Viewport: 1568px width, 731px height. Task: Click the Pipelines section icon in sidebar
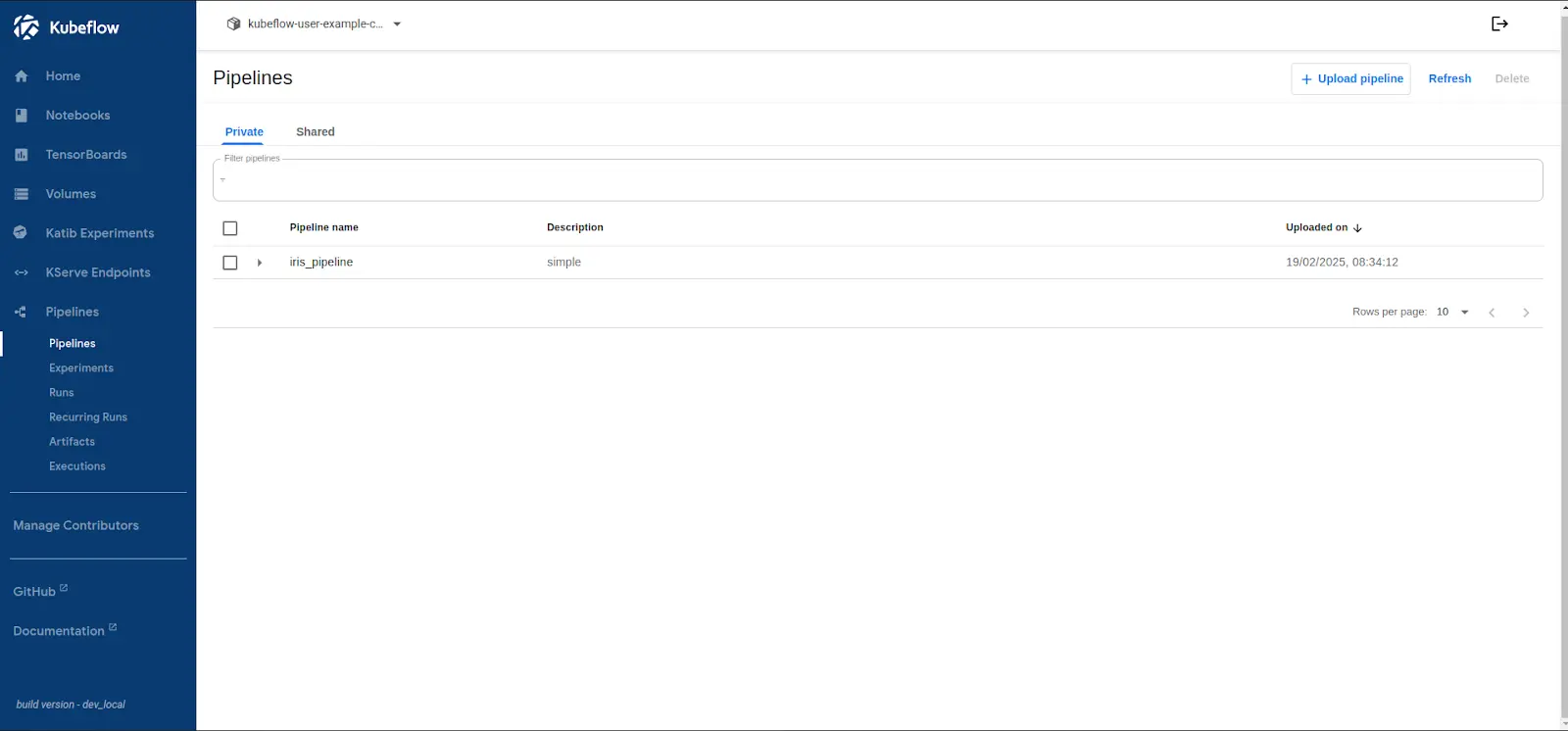(21, 312)
